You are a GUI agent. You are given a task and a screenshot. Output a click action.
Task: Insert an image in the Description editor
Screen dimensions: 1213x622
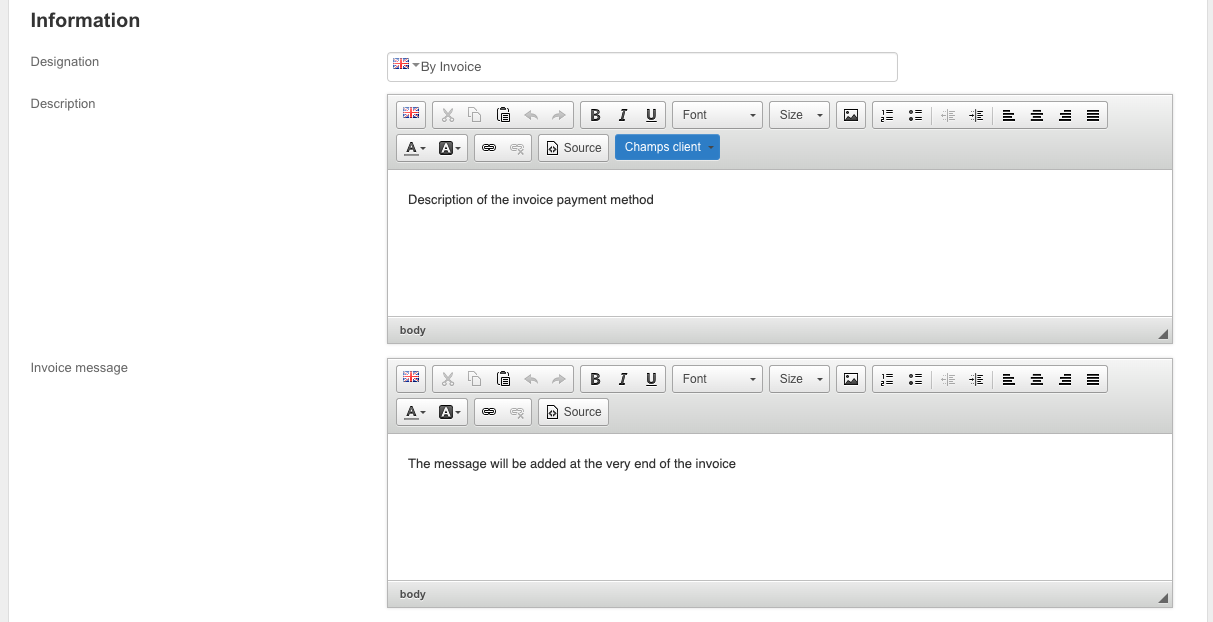850,115
